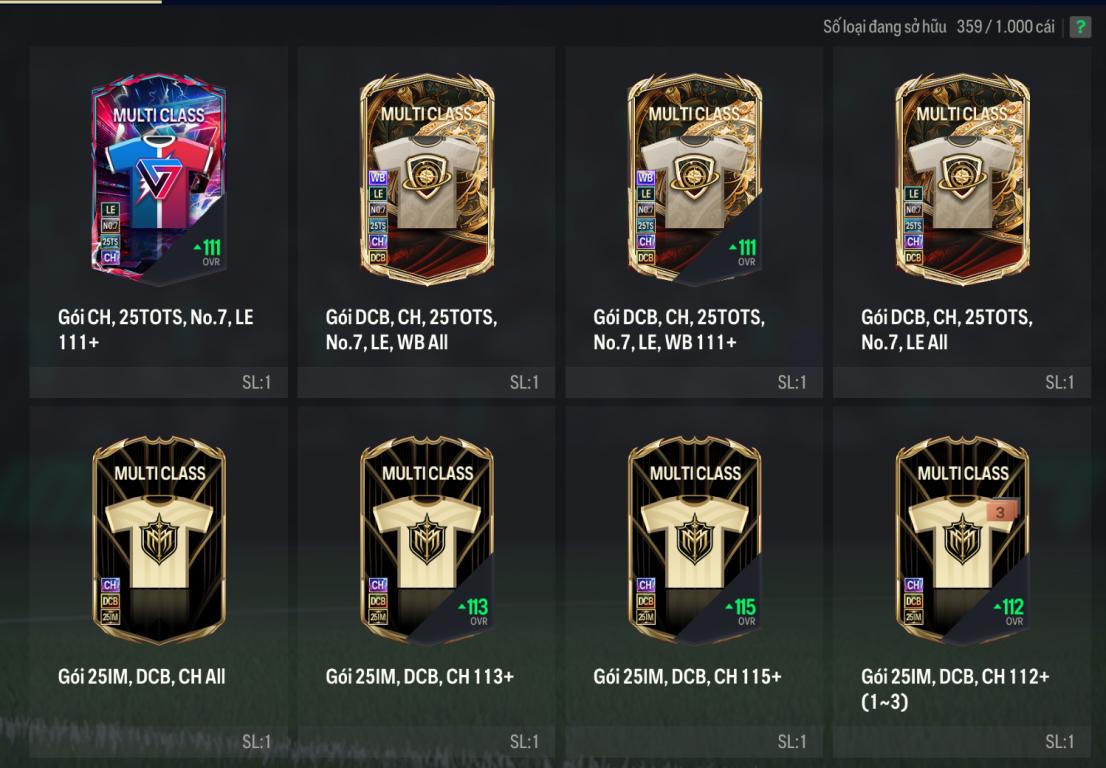This screenshot has height=768, width=1106.
Task: Click the green question mark help icon
Action: pos(1079,28)
